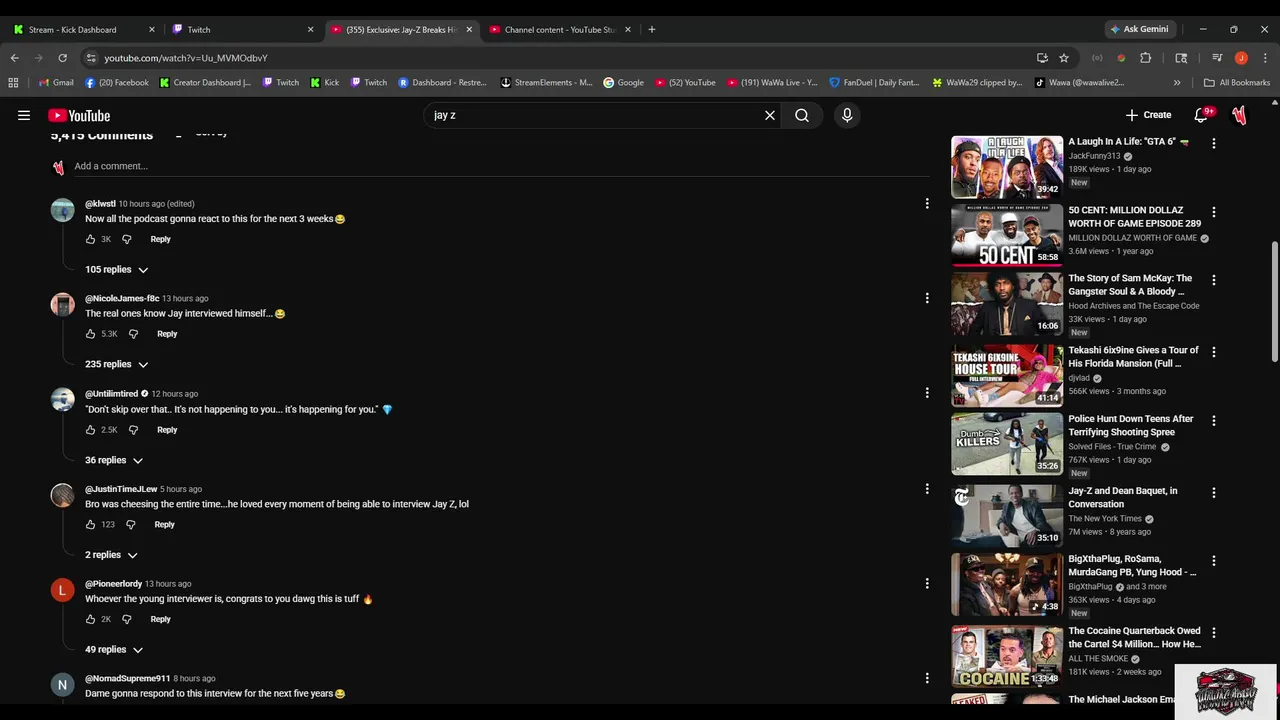Close the Jay-Z Exclusive tab

469,30
